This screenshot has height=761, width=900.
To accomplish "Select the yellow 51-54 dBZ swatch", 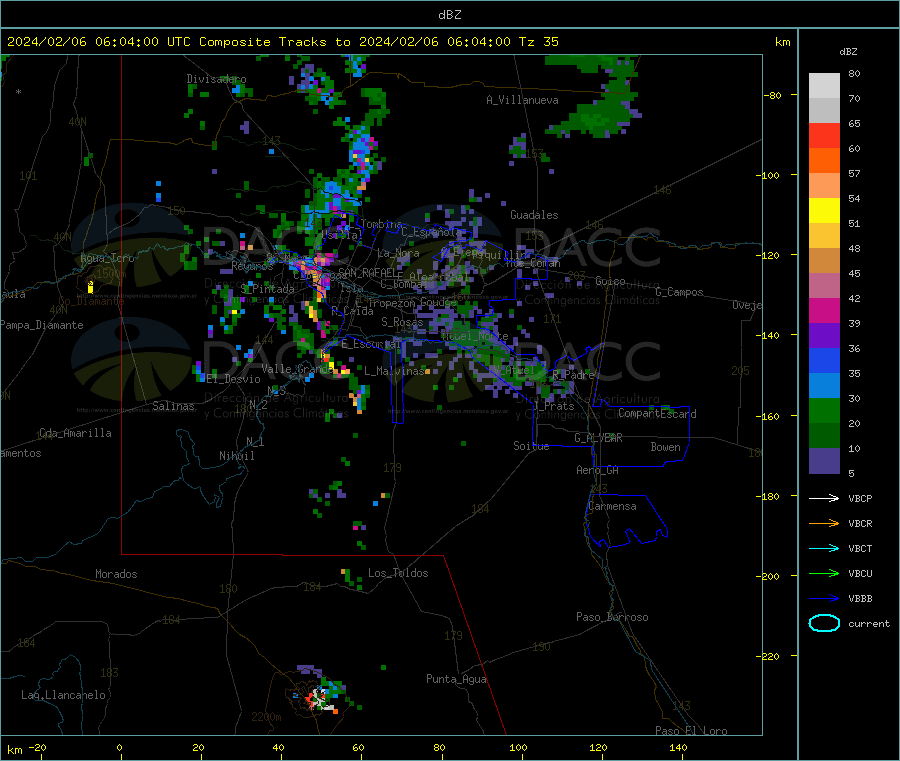I will tap(824, 211).
